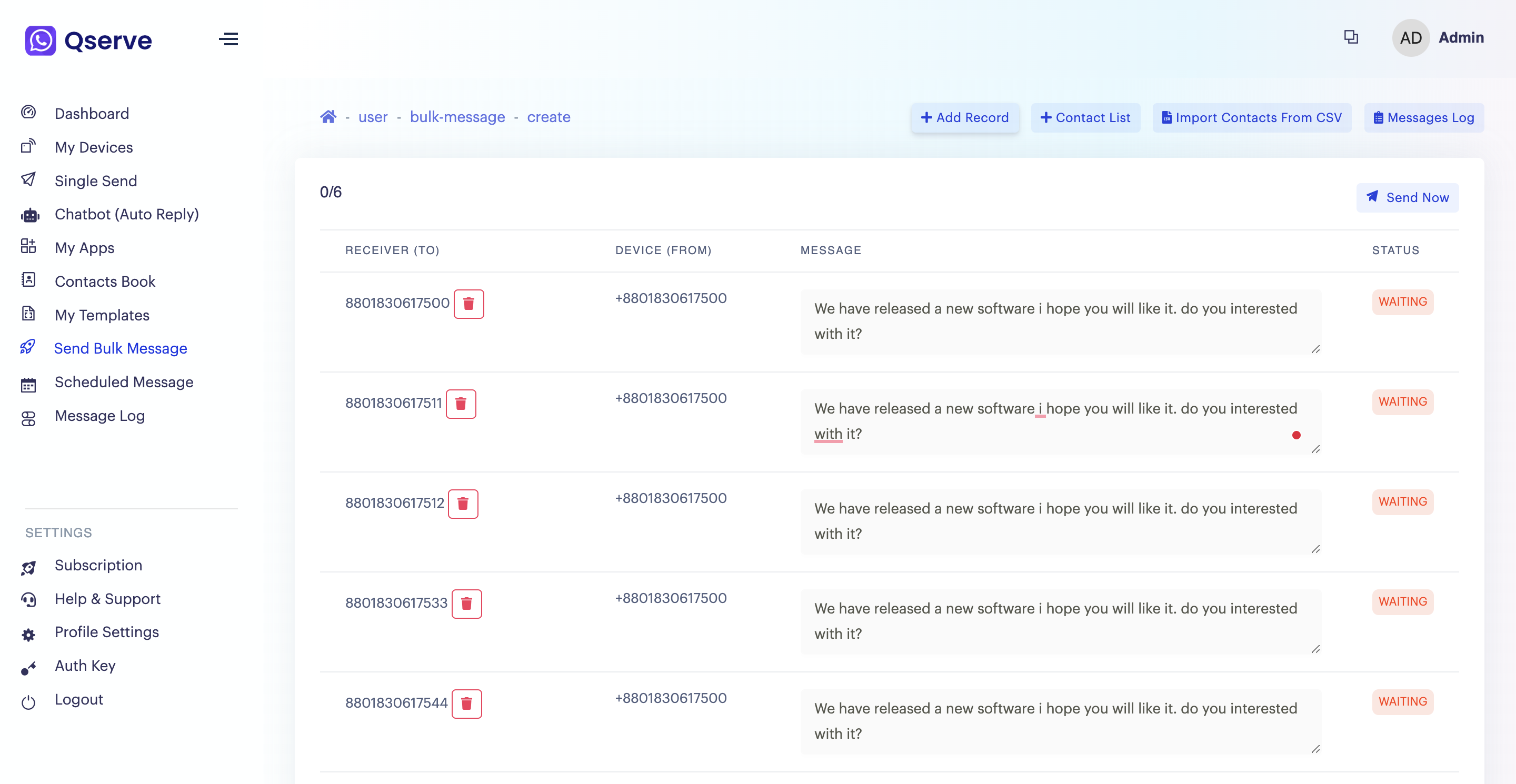Open Dashboard from the sidebar
This screenshot has height=784, width=1516.
tap(91, 113)
